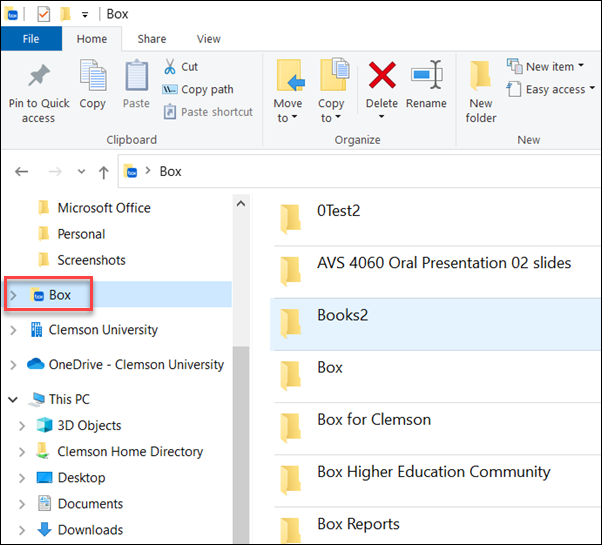Click the Pin to Quick access icon
Image resolution: width=602 pixels, height=545 pixels.
pyautogui.click(x=39, y=75)
